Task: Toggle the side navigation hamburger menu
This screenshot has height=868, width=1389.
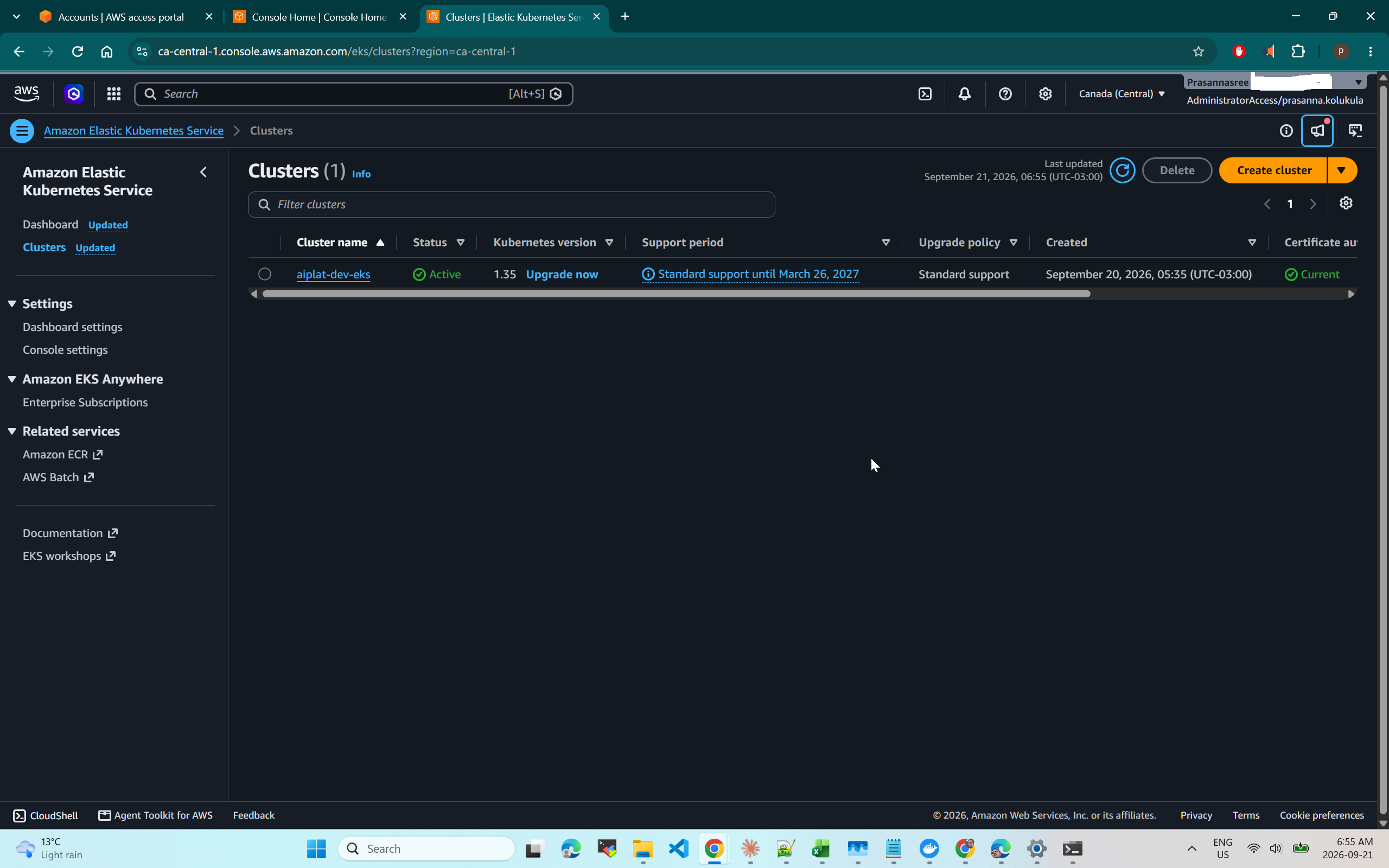Action: click(22, 131)
